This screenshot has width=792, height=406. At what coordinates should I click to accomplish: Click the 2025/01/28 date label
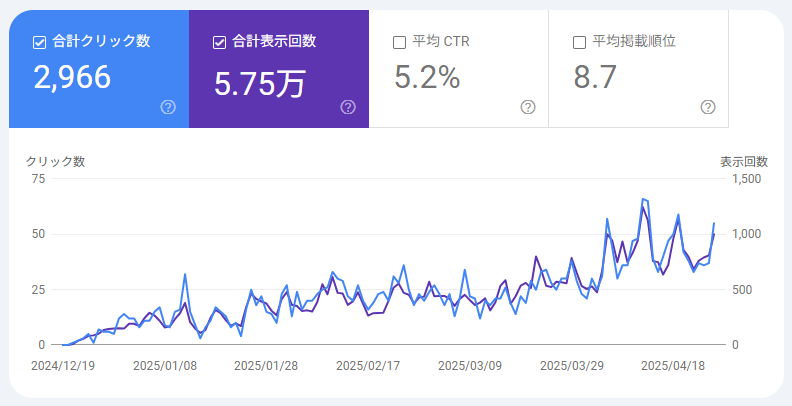click(x=266, y=366)
